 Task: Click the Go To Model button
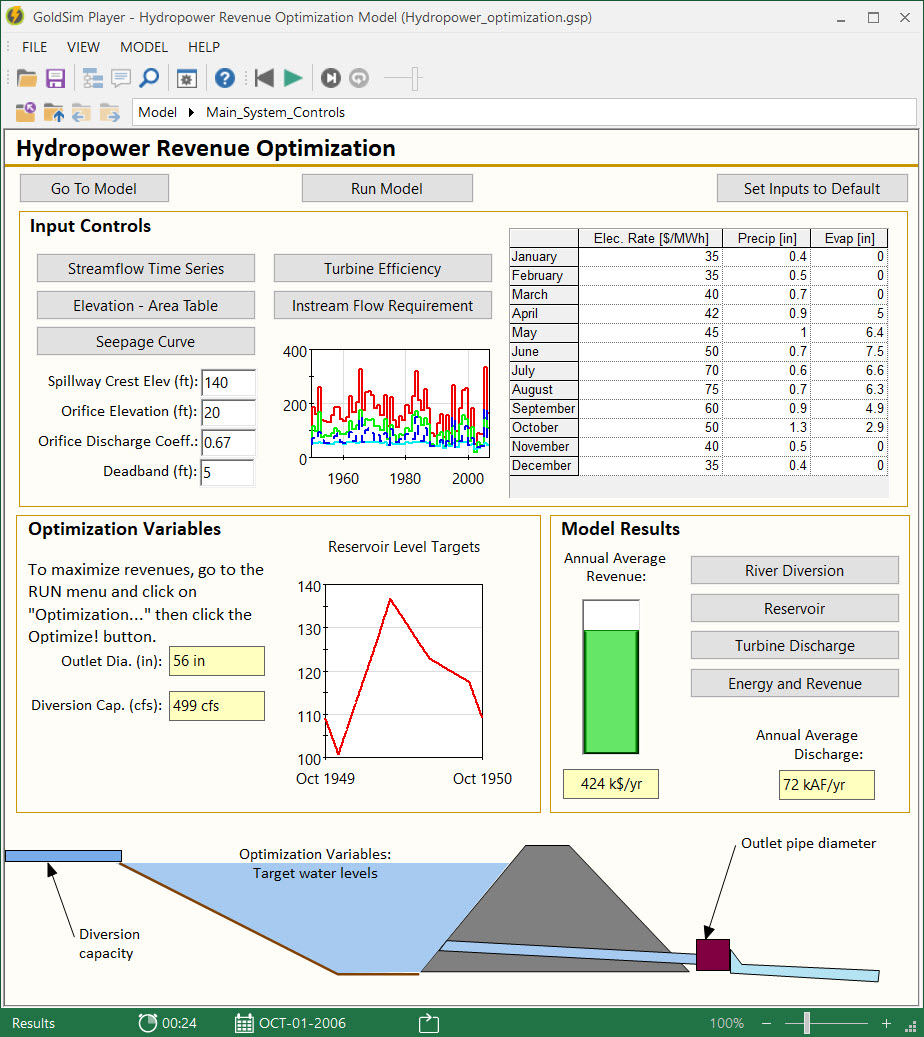pos(94,188)
